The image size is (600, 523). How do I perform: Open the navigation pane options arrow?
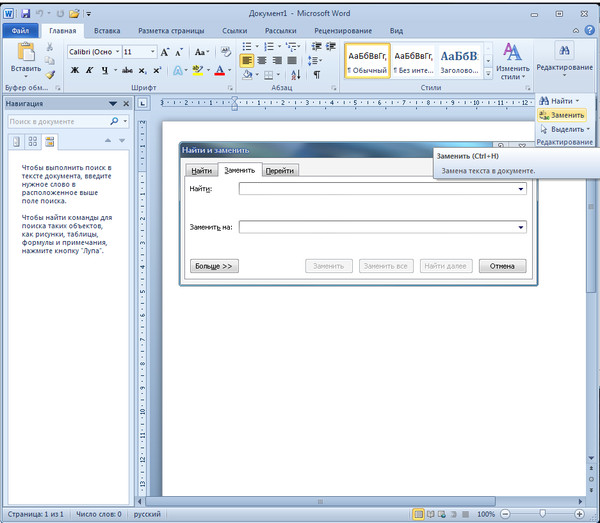pyautogui.click(x=112, y=104)
